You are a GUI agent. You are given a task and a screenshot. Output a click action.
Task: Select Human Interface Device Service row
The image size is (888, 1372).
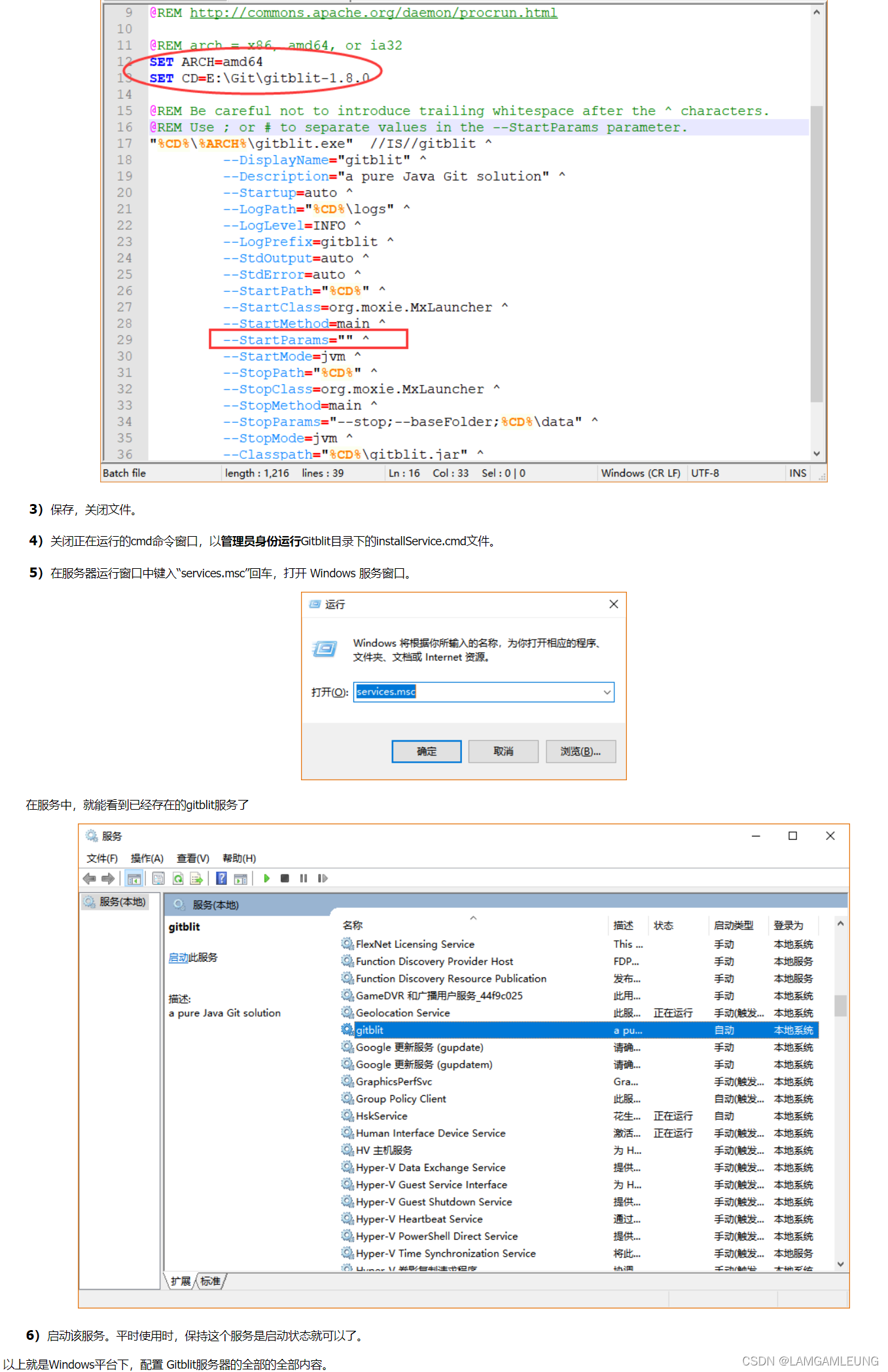pyautogui.click(x=579, y=1133)
